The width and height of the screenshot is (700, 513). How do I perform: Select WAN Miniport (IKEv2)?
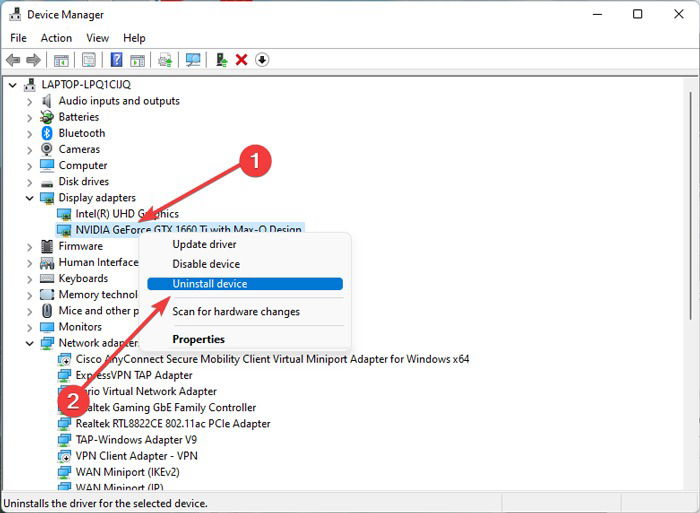[x=127, y=472]
